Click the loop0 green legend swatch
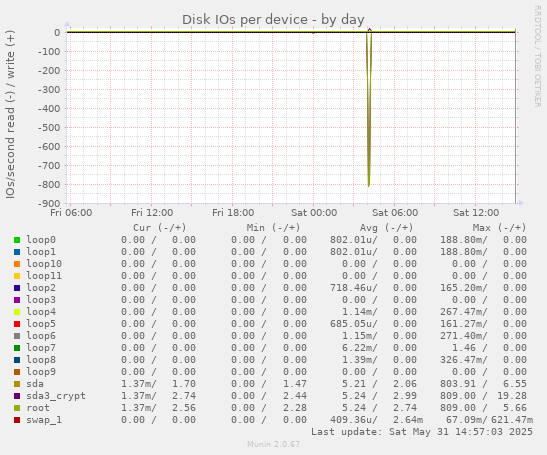Image resolution: width=547 pixels, height=455 pixels. 17,240
